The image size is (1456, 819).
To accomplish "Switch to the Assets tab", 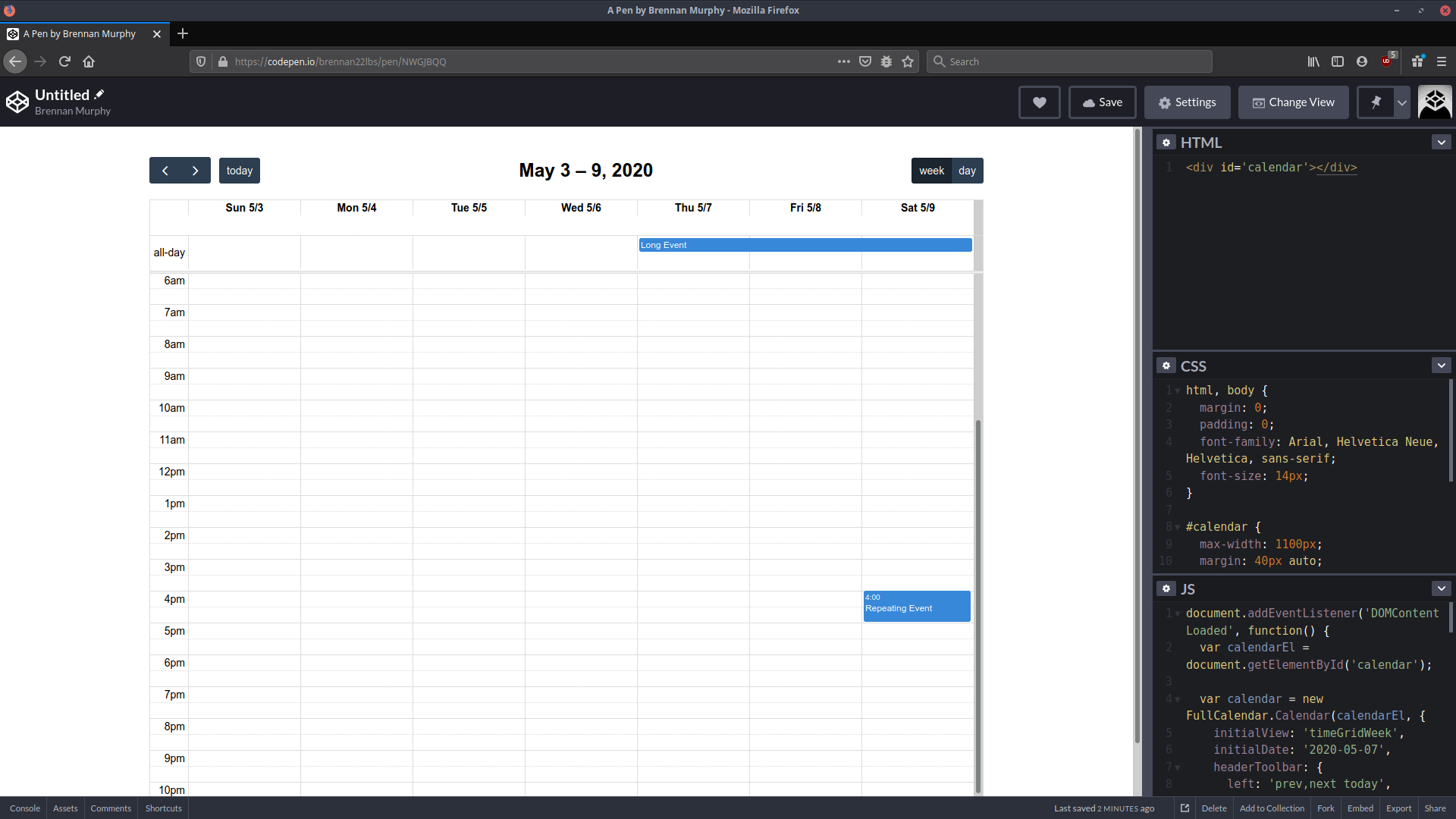I will coord(64,808).
